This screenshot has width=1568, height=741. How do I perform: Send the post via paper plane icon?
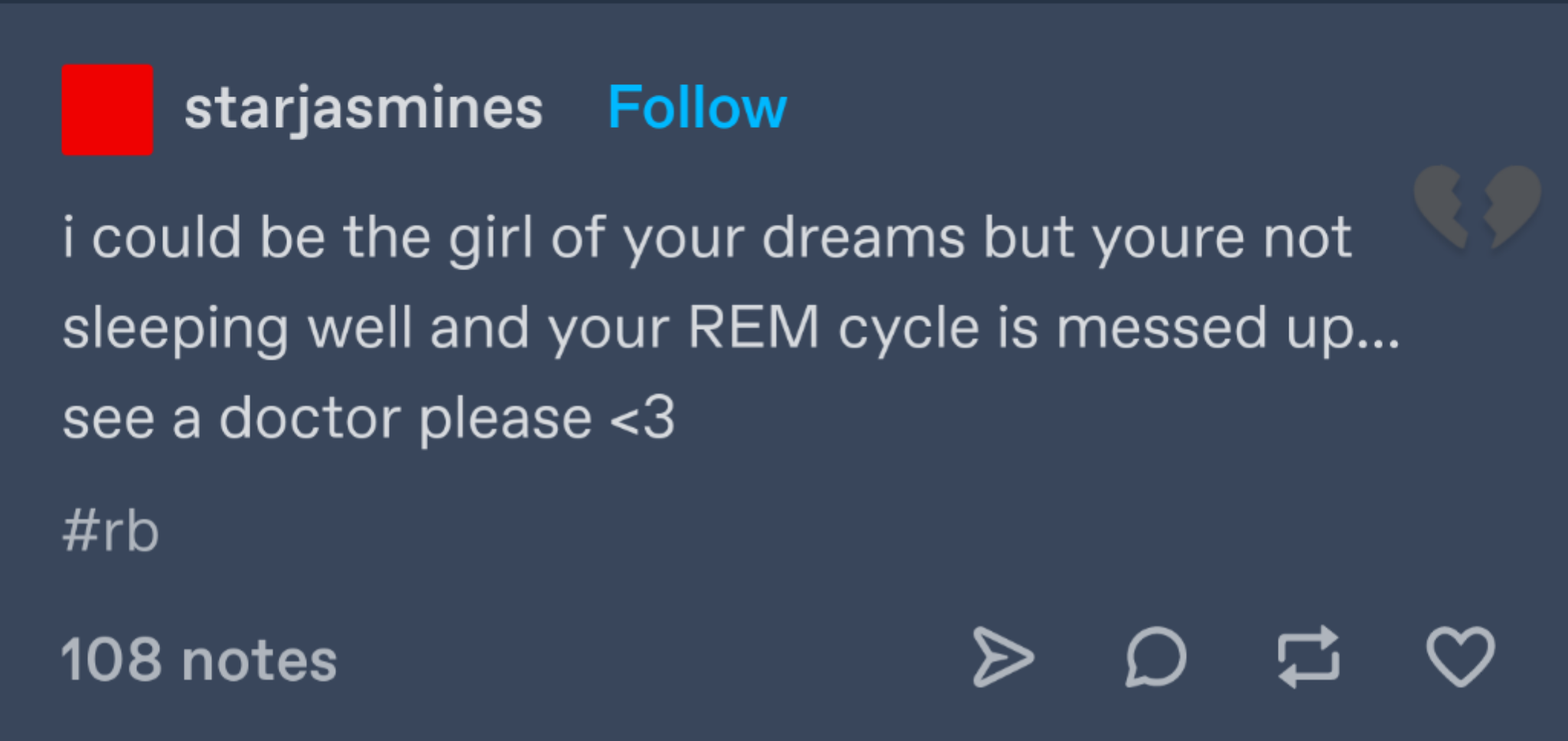click(1002, 658)
